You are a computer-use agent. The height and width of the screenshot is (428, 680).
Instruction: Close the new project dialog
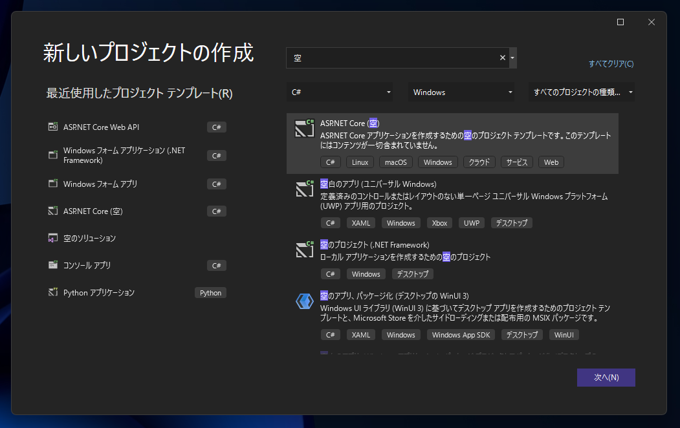coord(651,22)
